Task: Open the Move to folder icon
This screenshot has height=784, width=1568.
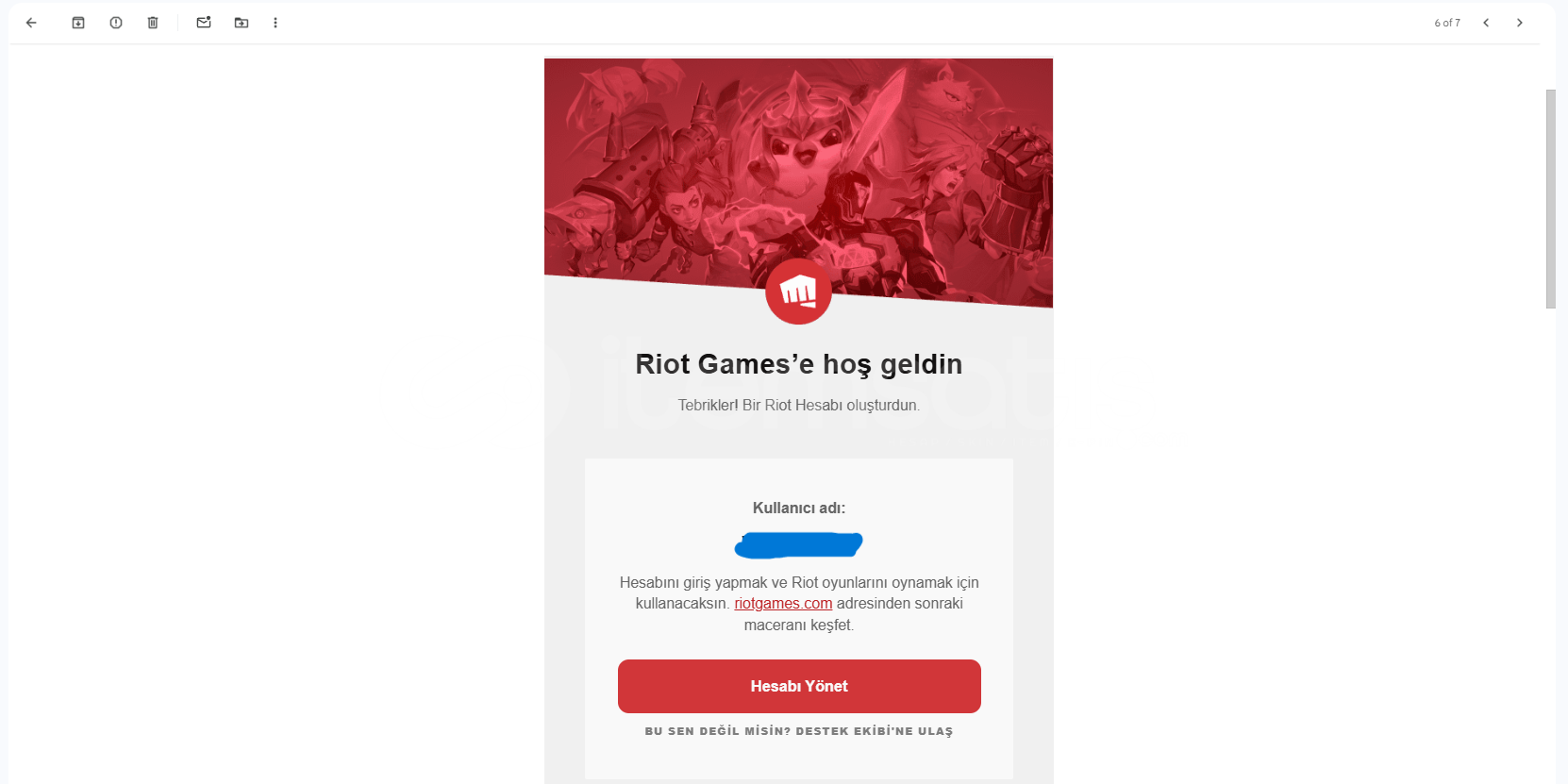Action: click(x=242, y=23)
